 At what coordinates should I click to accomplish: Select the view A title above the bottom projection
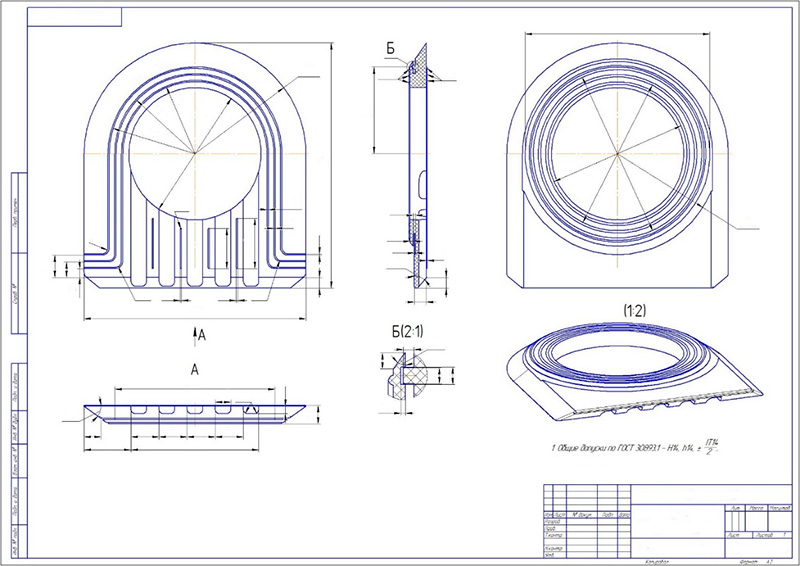(x=195, y=368)
